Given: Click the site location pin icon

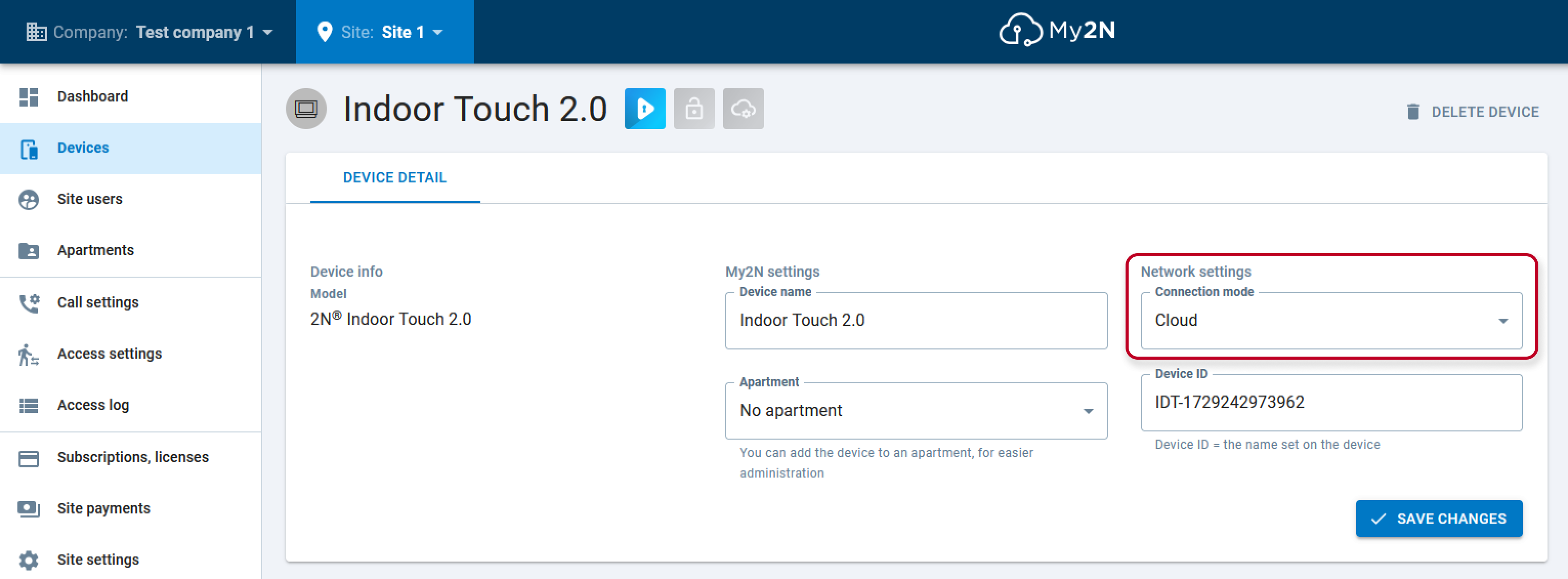Looking at the screenshot, I should [x=325, y=32].
